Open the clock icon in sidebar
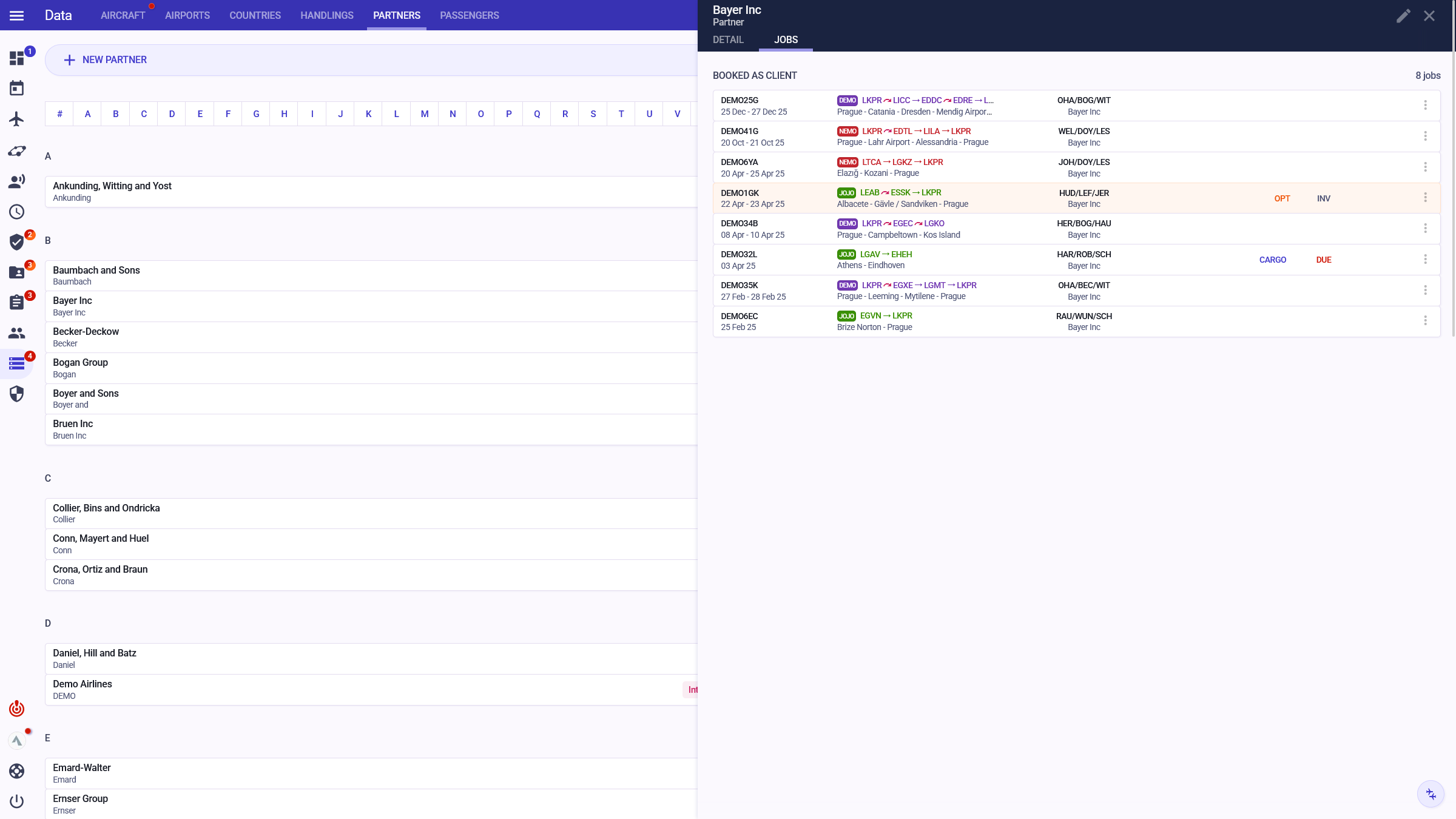 pyautogui.click(x=17, y=212)
